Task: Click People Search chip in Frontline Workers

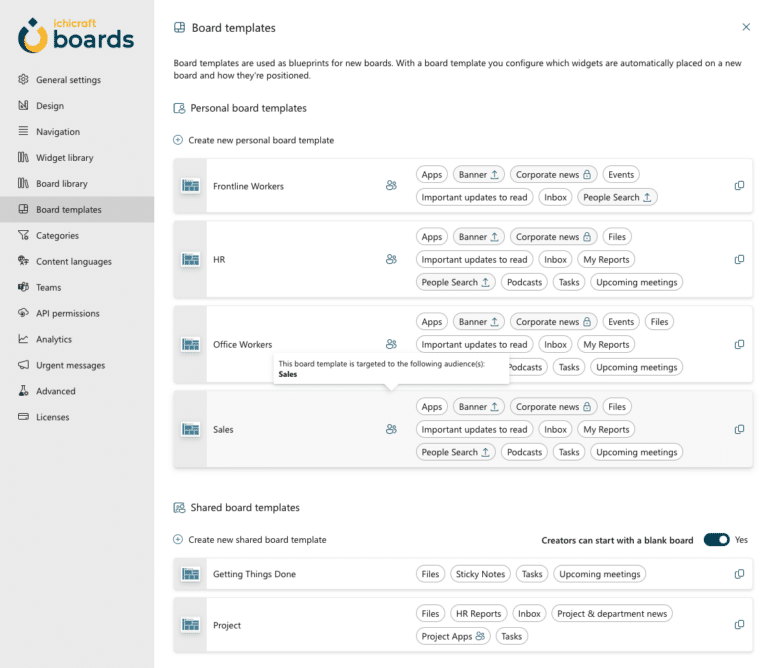Action: point(617,197)
